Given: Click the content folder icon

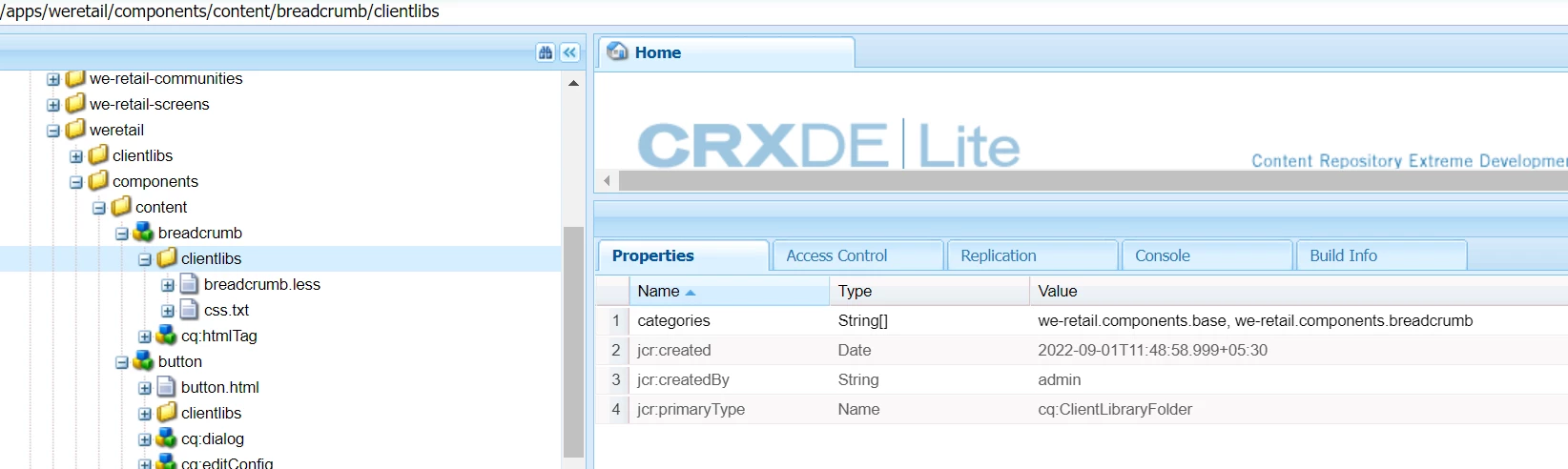Looking at the screenshot, I should pos(121,207).
